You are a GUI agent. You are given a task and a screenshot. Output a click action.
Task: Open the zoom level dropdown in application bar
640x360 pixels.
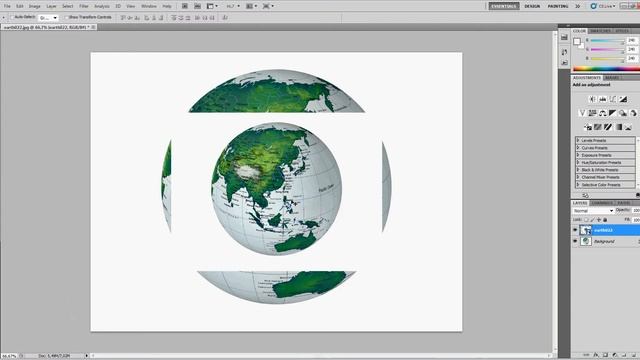pyautogui.click(x=233, y=6)
